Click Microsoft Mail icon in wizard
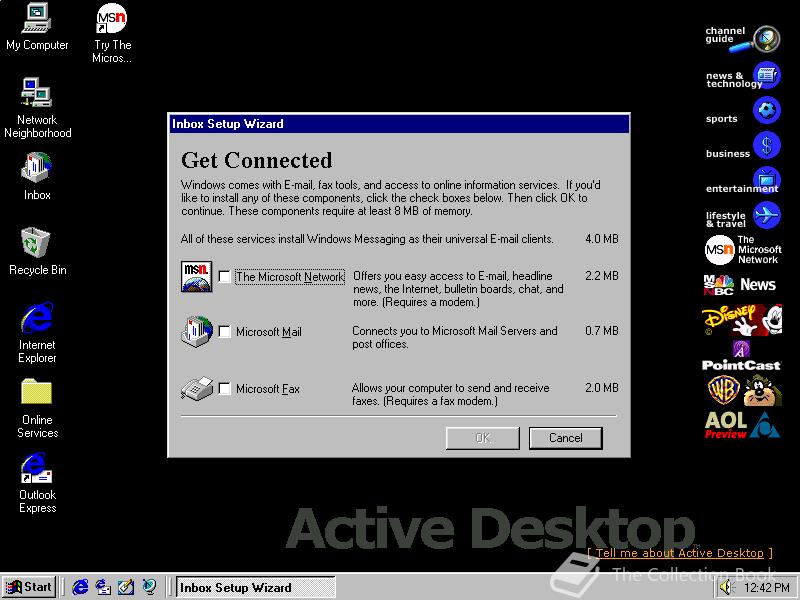The height and width of the screenshot is (600, 800). [x=197, y=332]
